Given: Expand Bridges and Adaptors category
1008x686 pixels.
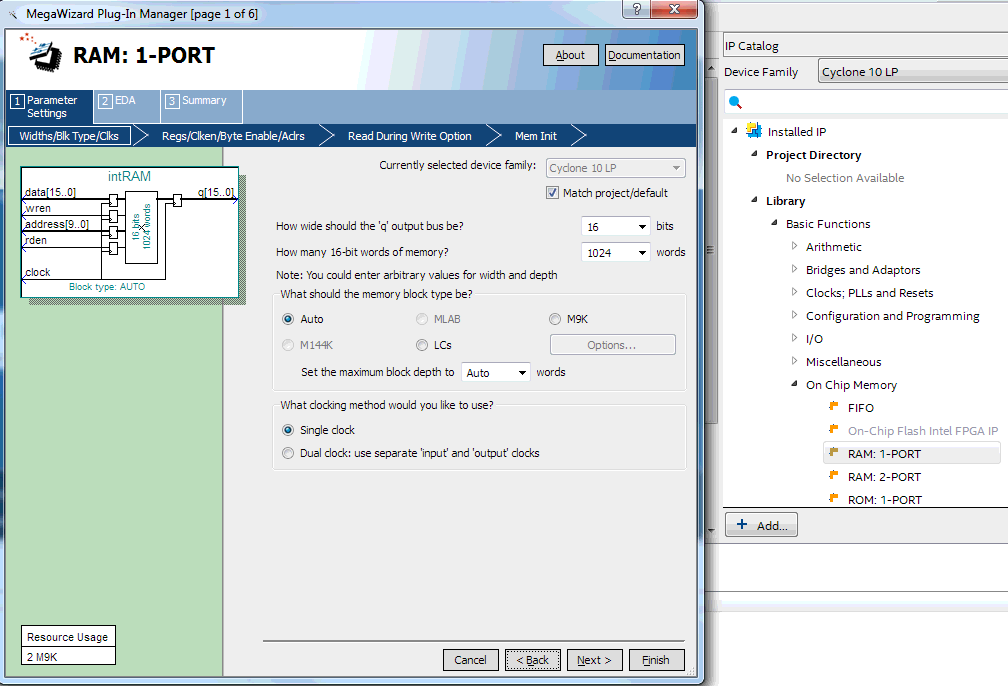Looking at the screenshot, I should pos(795,269).
